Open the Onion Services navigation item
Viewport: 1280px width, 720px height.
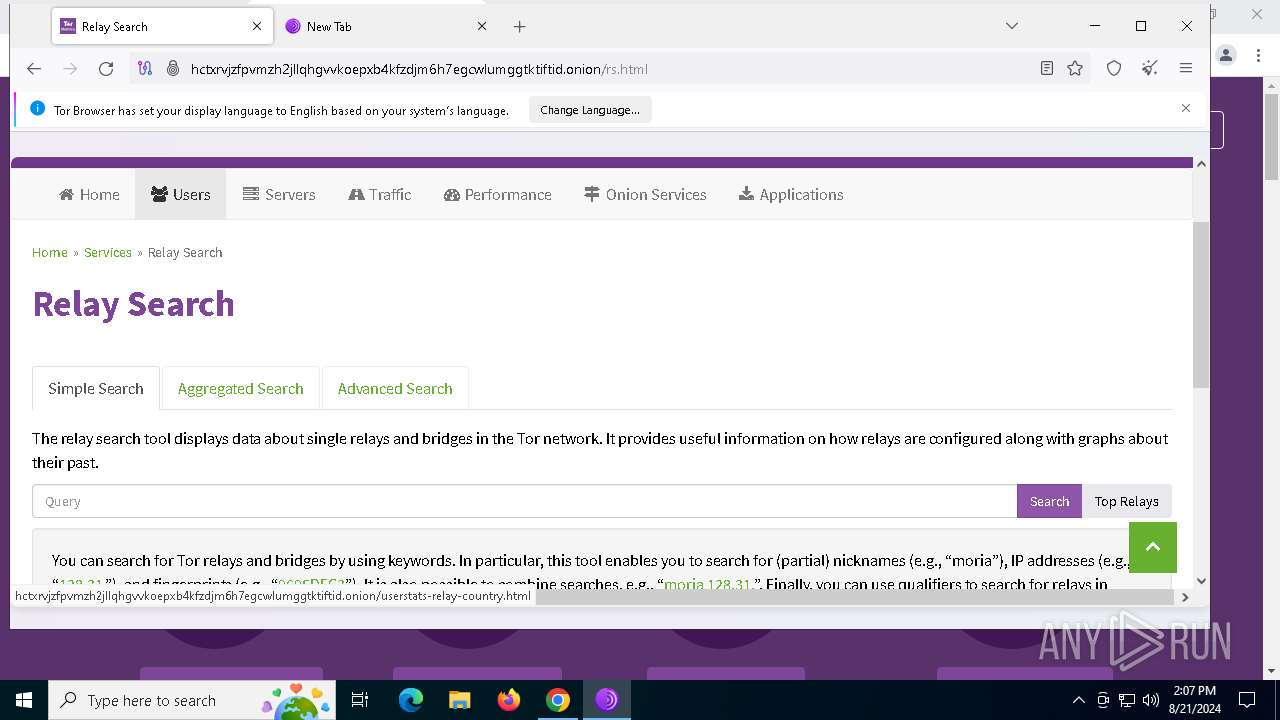click(646, 194)
